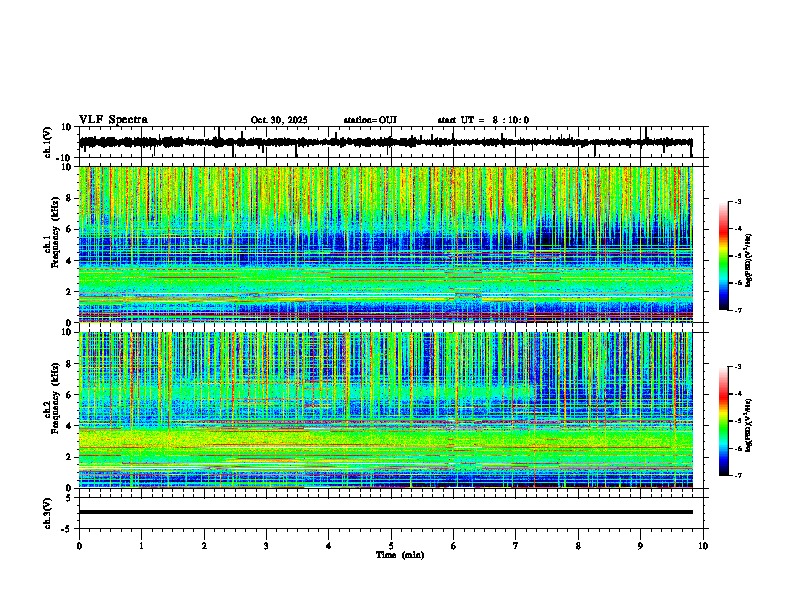Click the "VLF Spectra" title text

113,120
